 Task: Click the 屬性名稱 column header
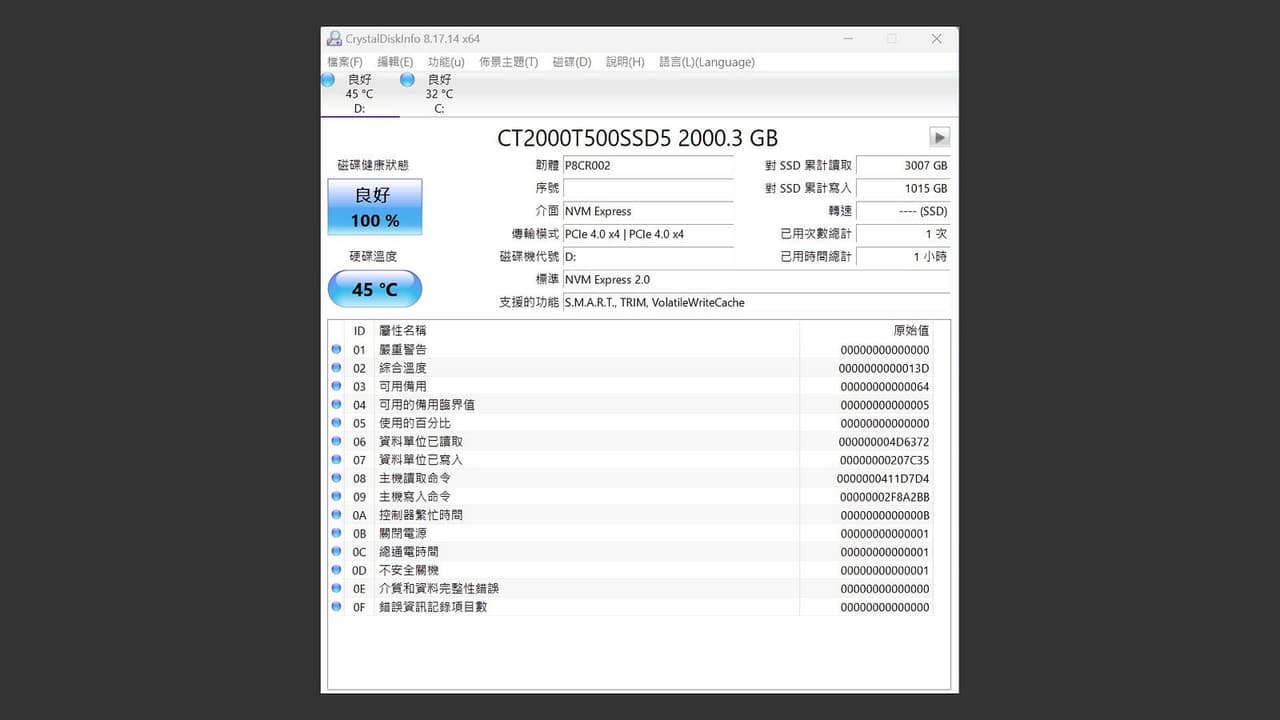click(x=403, y=330)
